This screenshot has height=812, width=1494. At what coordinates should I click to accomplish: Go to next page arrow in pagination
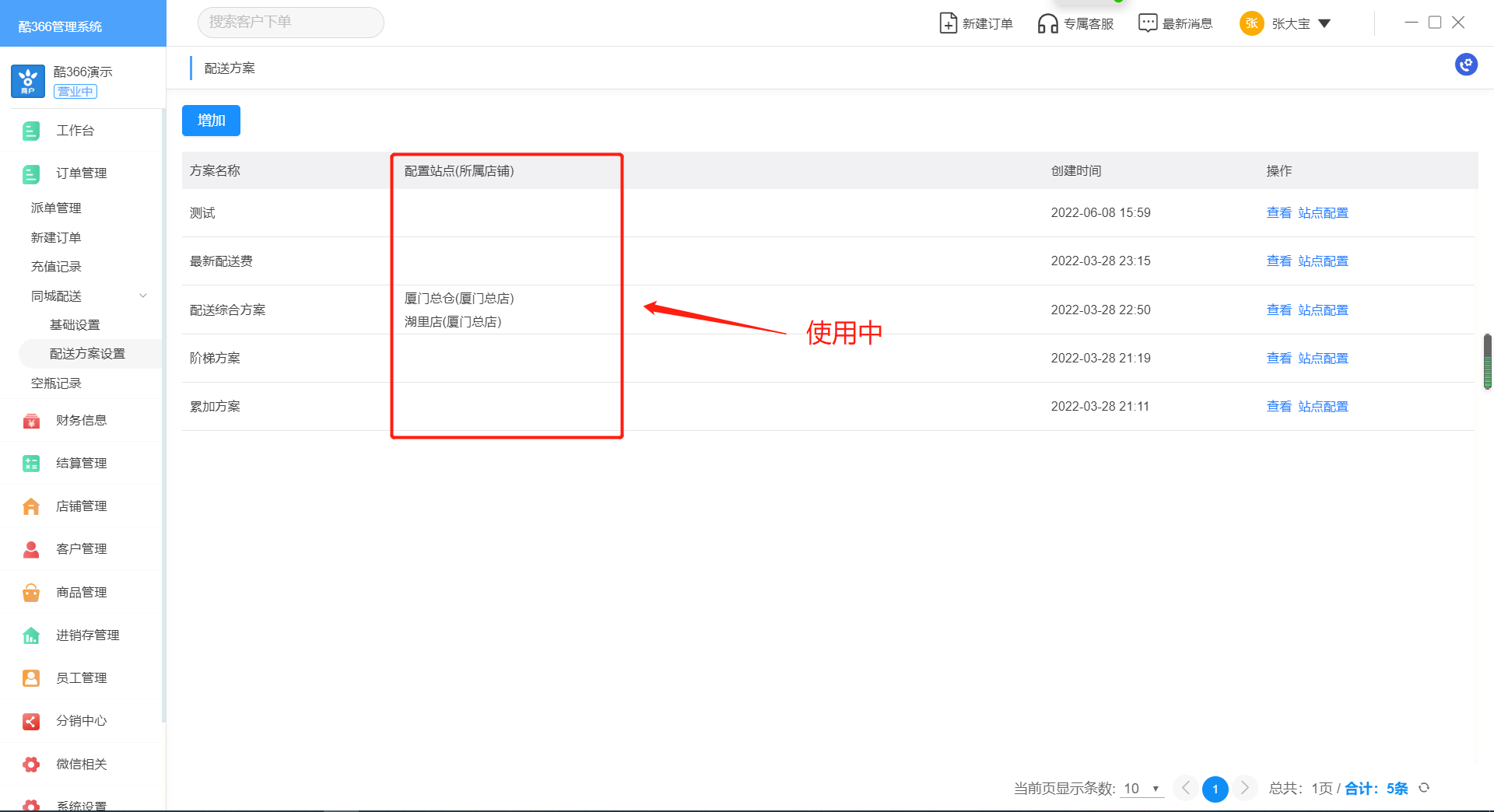click(x=1244, y=788)
